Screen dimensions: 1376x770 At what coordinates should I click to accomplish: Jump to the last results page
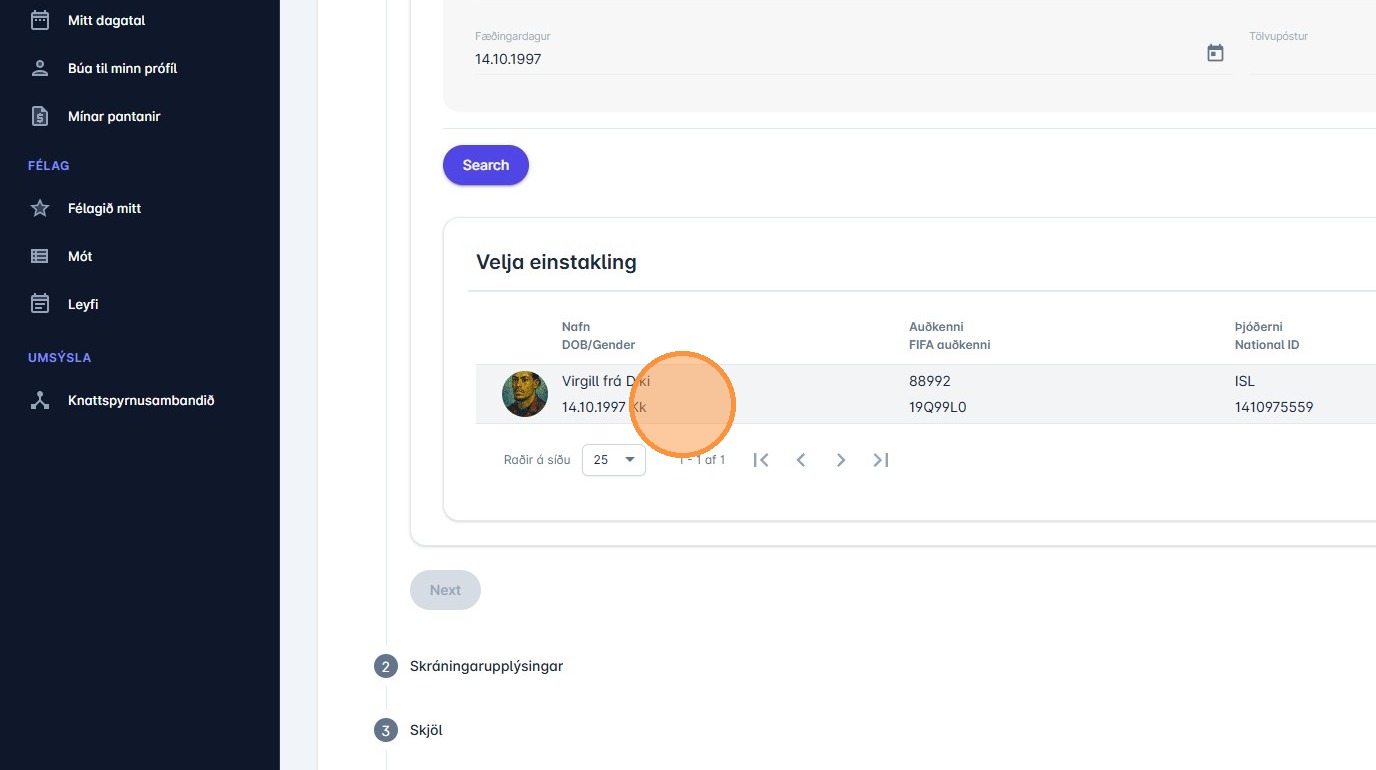(881, 460)
